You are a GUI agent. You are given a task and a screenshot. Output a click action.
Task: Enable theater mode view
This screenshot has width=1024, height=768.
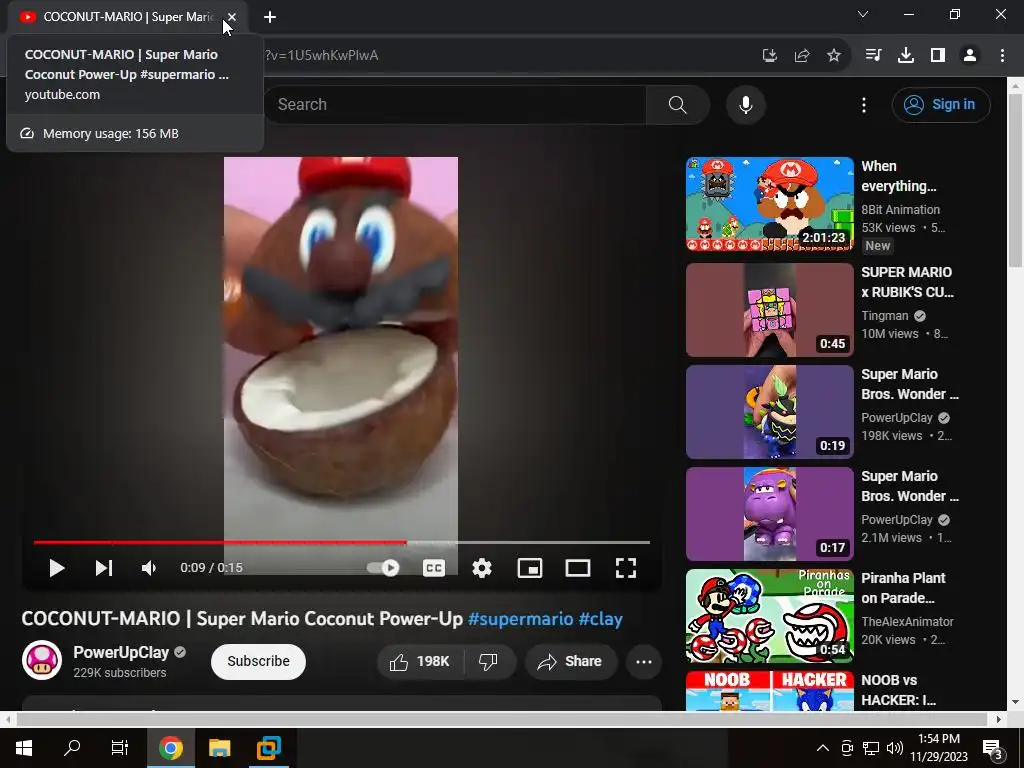point(578,568)
